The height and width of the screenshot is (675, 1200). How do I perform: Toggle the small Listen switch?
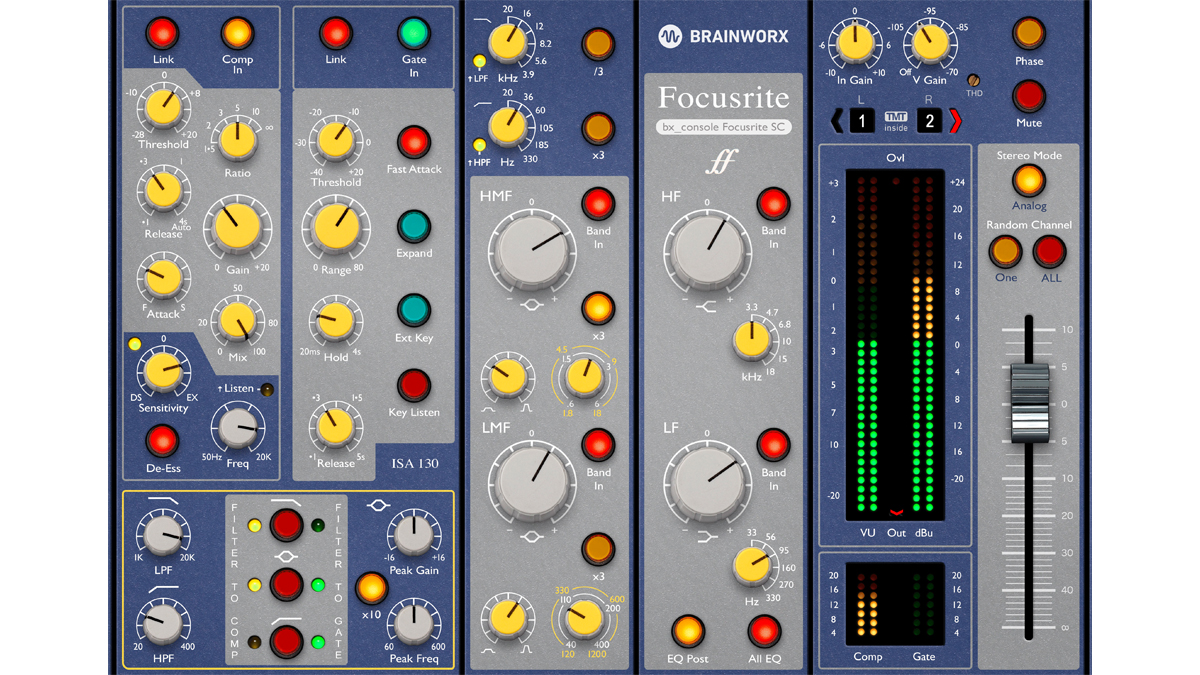coord(267,390)
